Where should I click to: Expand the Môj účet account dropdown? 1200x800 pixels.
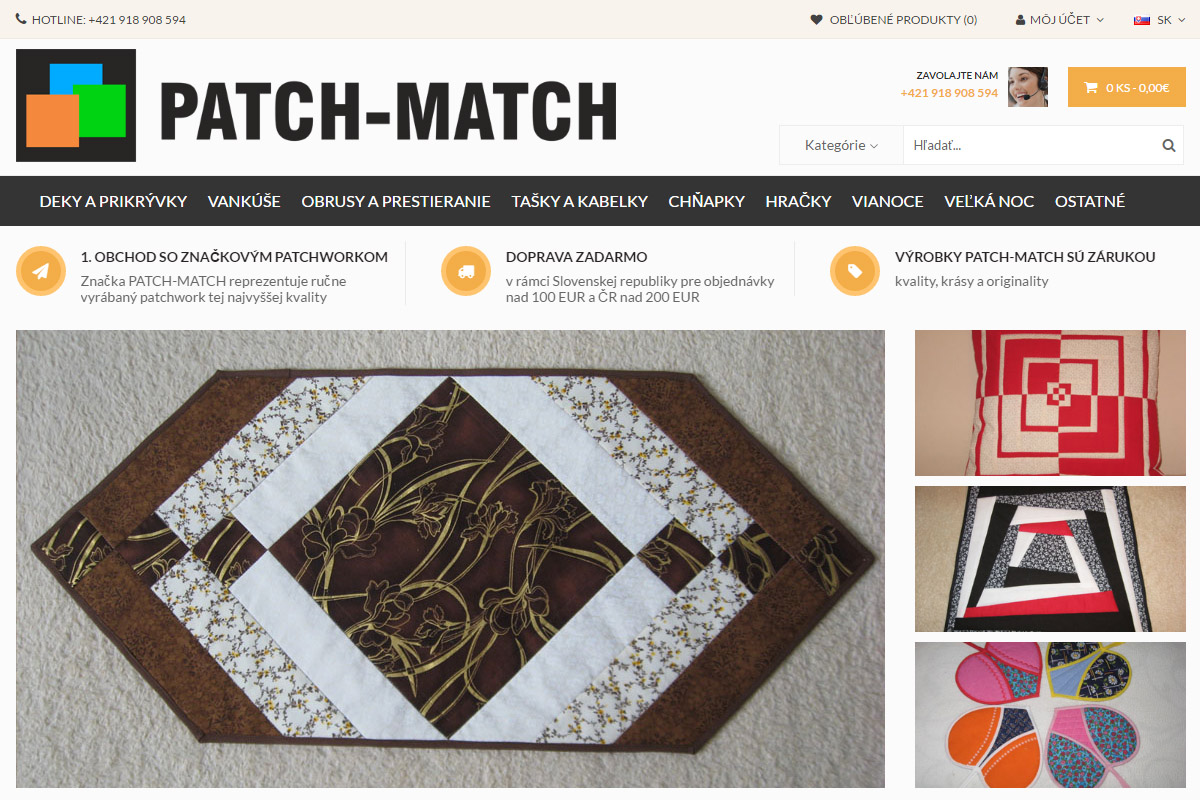click(1059, 19)
